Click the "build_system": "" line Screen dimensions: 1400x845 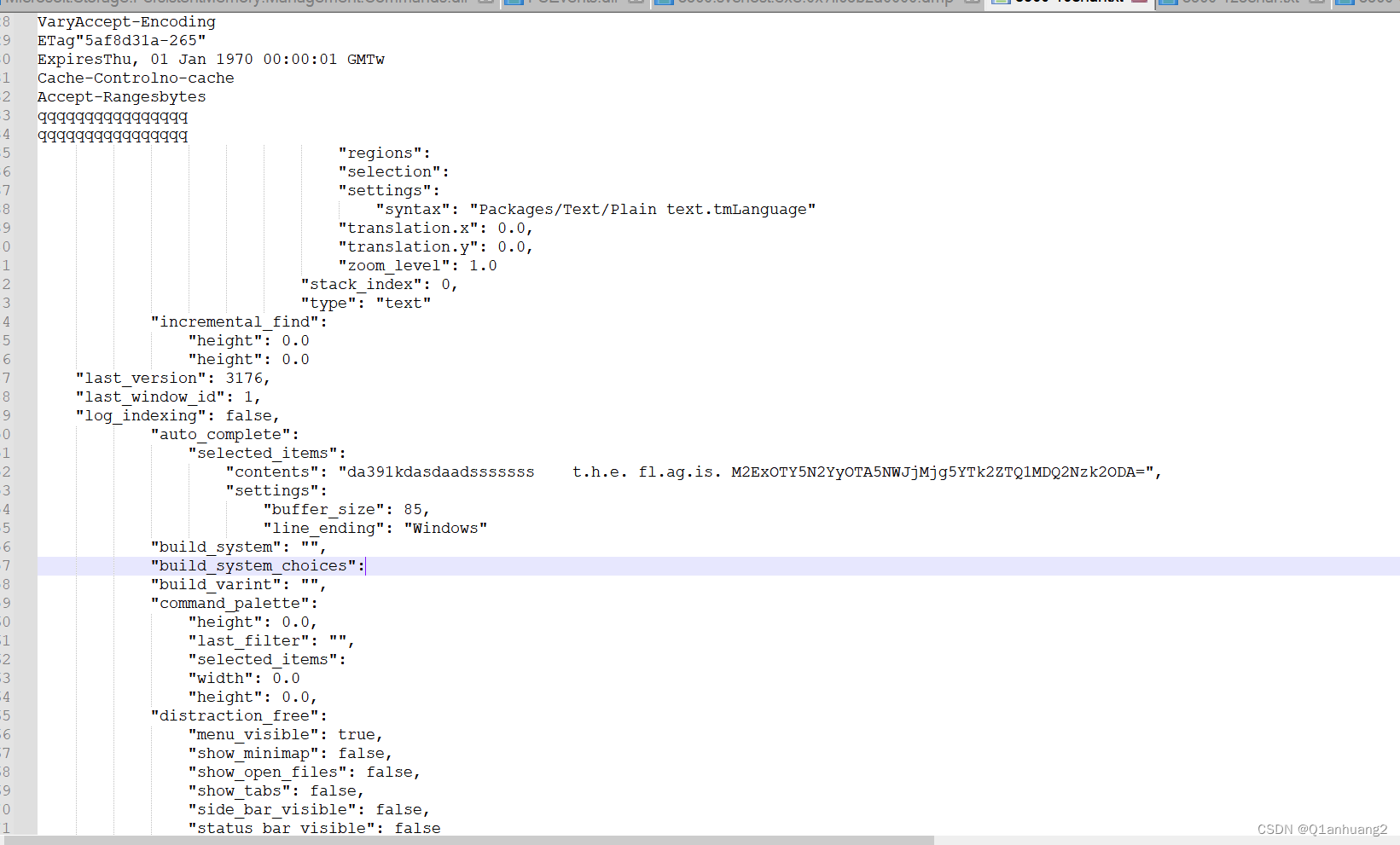(239, 547)
